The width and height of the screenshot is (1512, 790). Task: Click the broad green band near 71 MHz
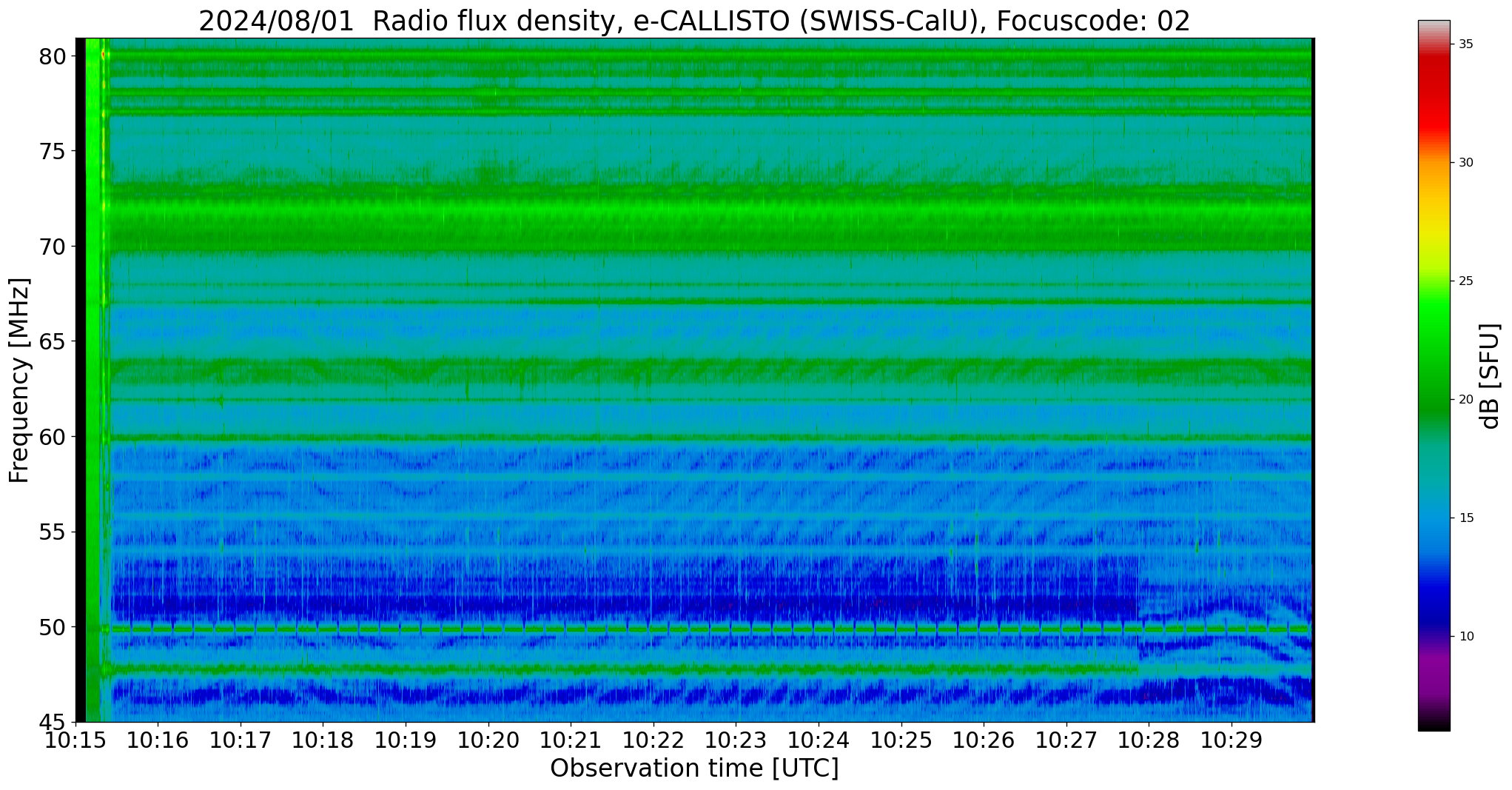710,226
